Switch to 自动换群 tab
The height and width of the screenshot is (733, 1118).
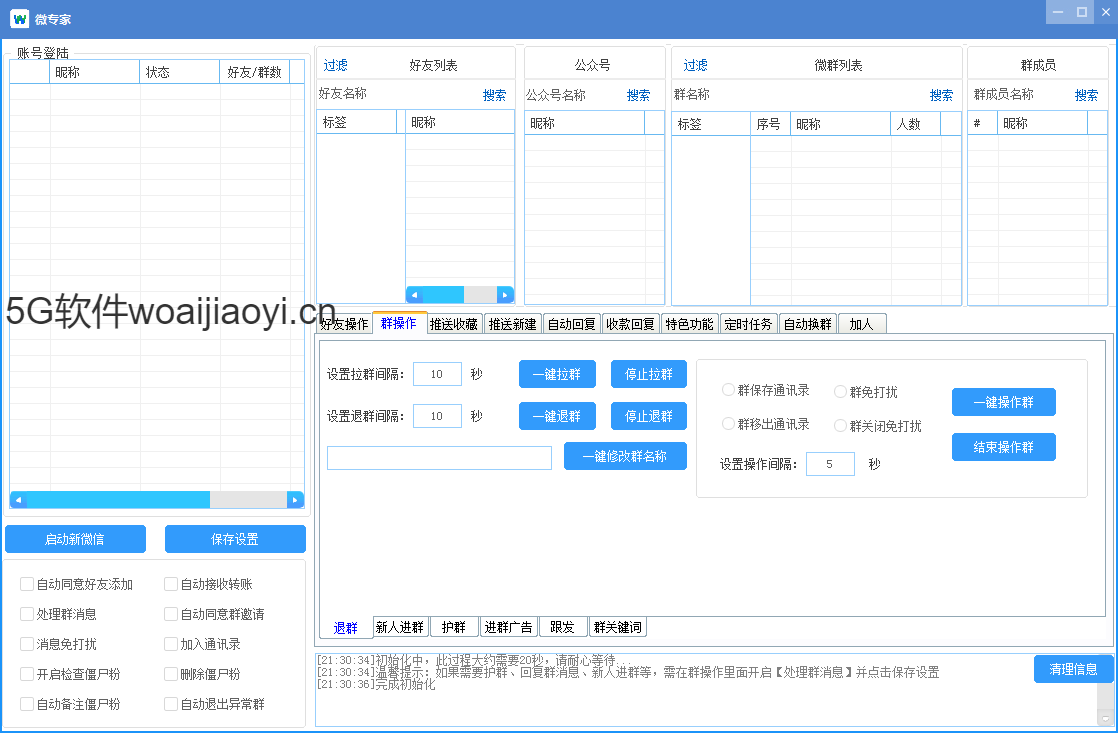click(808, 324)
